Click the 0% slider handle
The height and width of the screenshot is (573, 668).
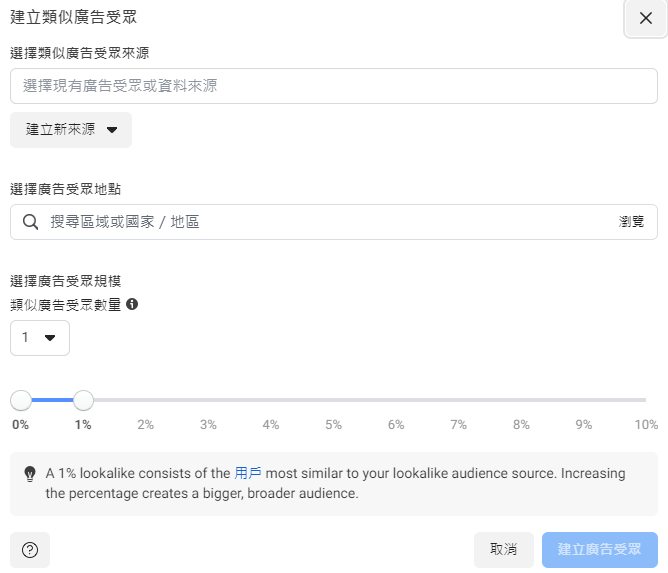tap(21, 400)
